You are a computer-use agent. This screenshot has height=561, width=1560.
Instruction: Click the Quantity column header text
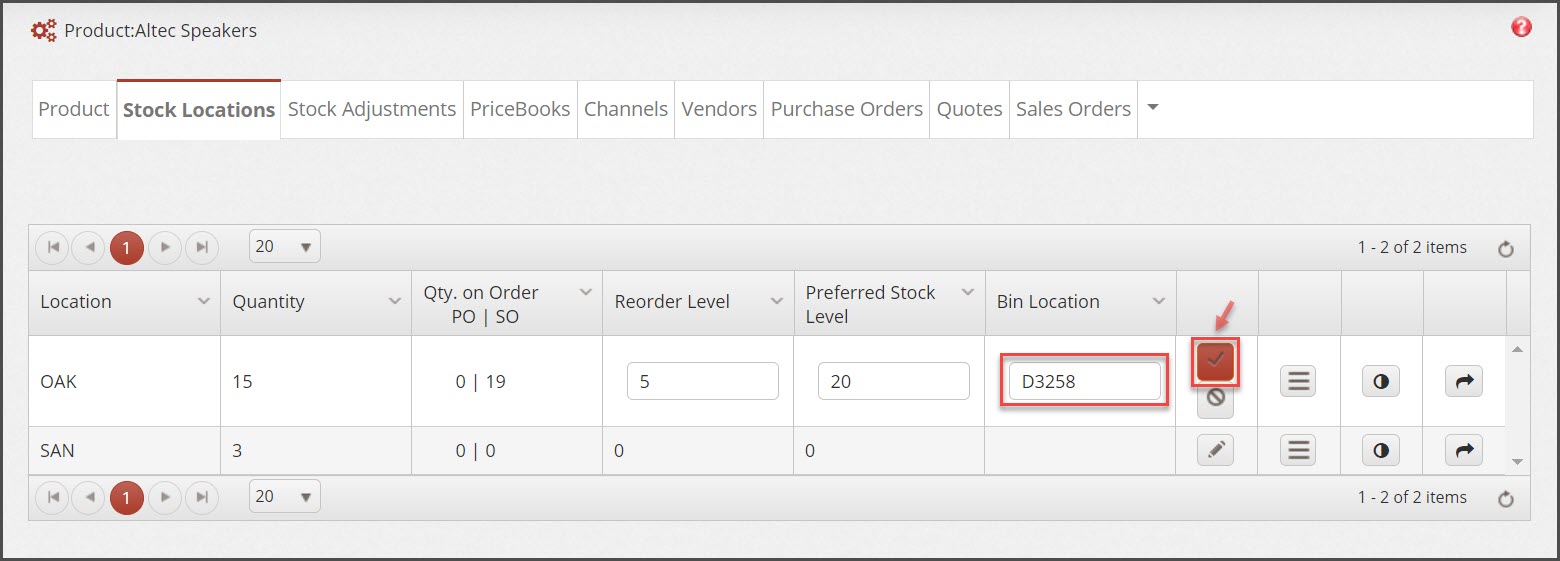click(x=269, y=302)
